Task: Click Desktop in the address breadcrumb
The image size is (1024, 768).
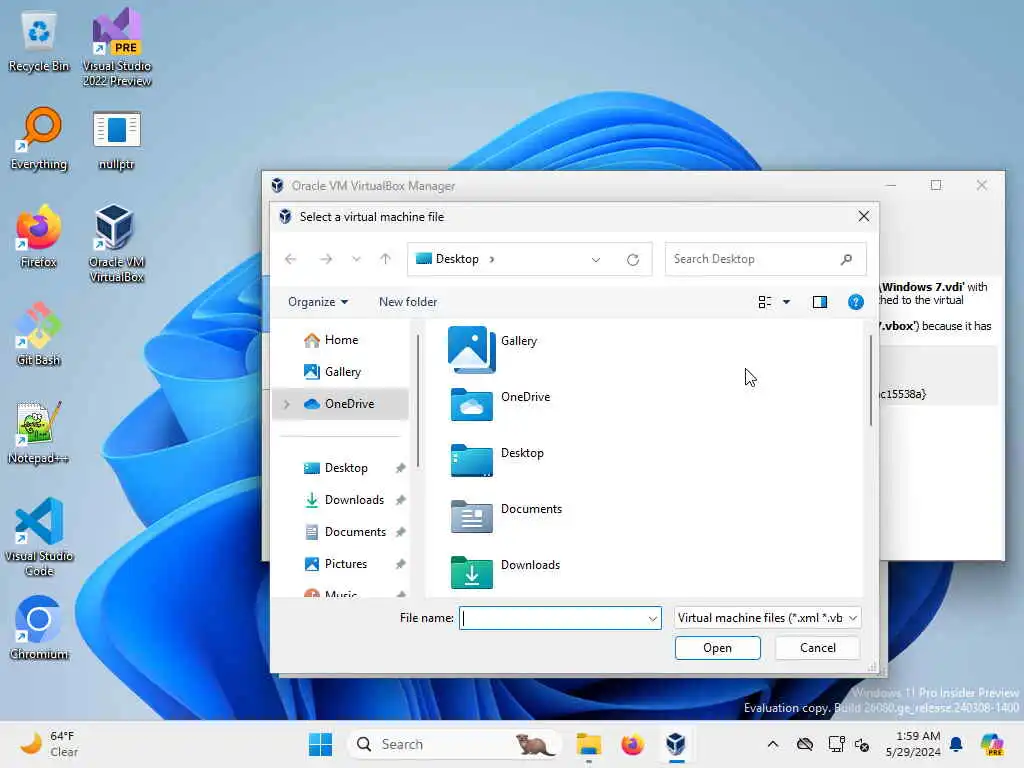Action: coord(457,259)
